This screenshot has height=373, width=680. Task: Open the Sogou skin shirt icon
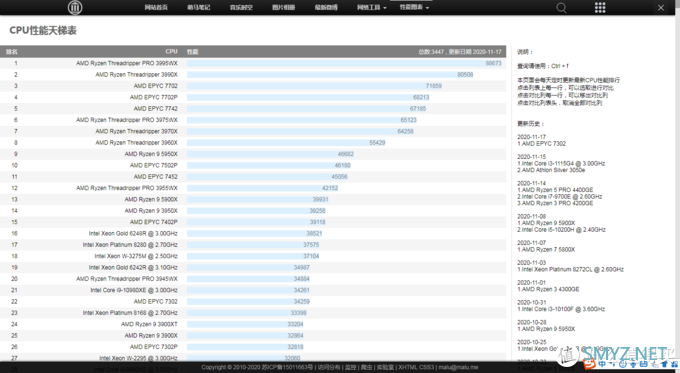pyautogui.click(x=664, y=364)
